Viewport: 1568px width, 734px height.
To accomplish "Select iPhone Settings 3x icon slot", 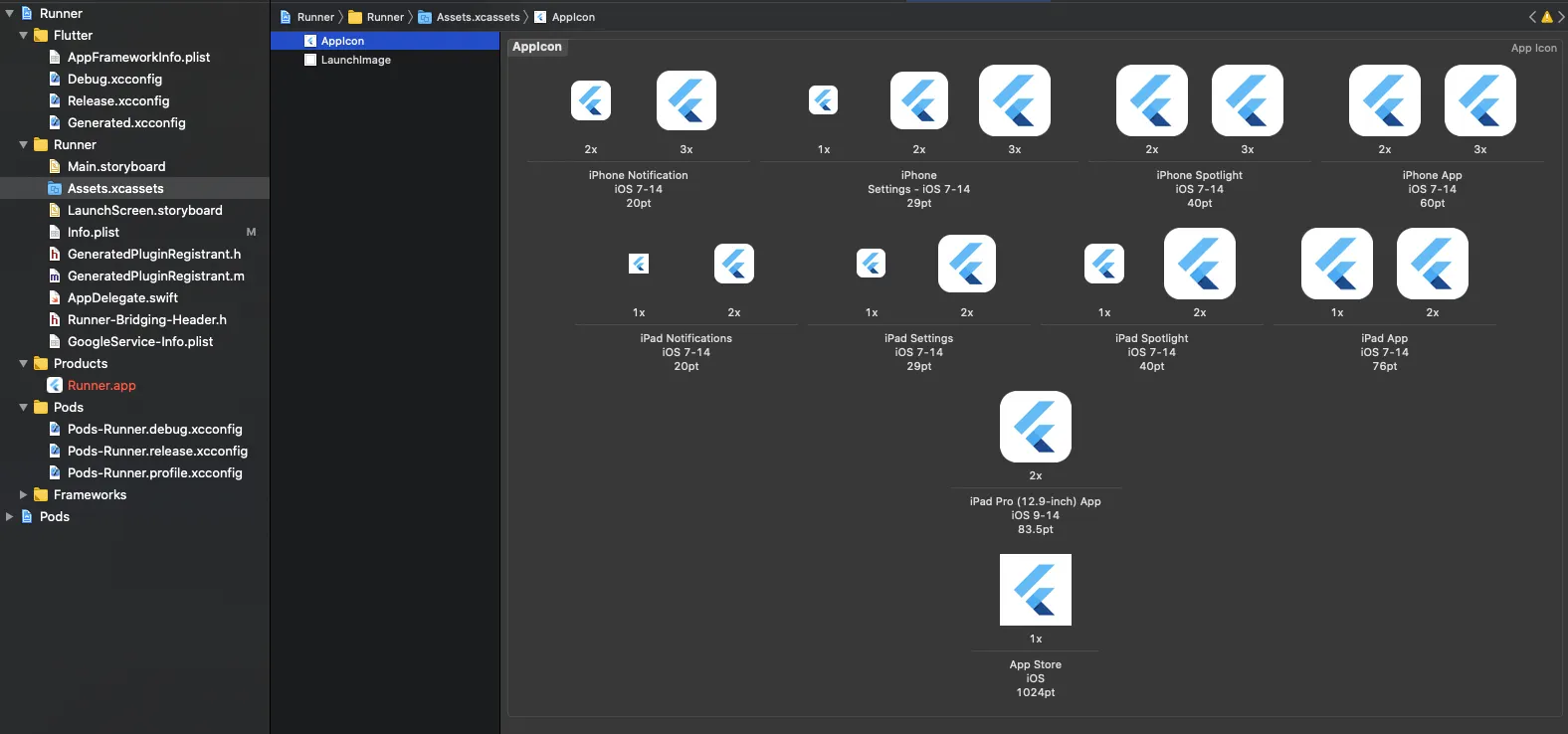I will pyautogui.click(x=1015, y=100).
